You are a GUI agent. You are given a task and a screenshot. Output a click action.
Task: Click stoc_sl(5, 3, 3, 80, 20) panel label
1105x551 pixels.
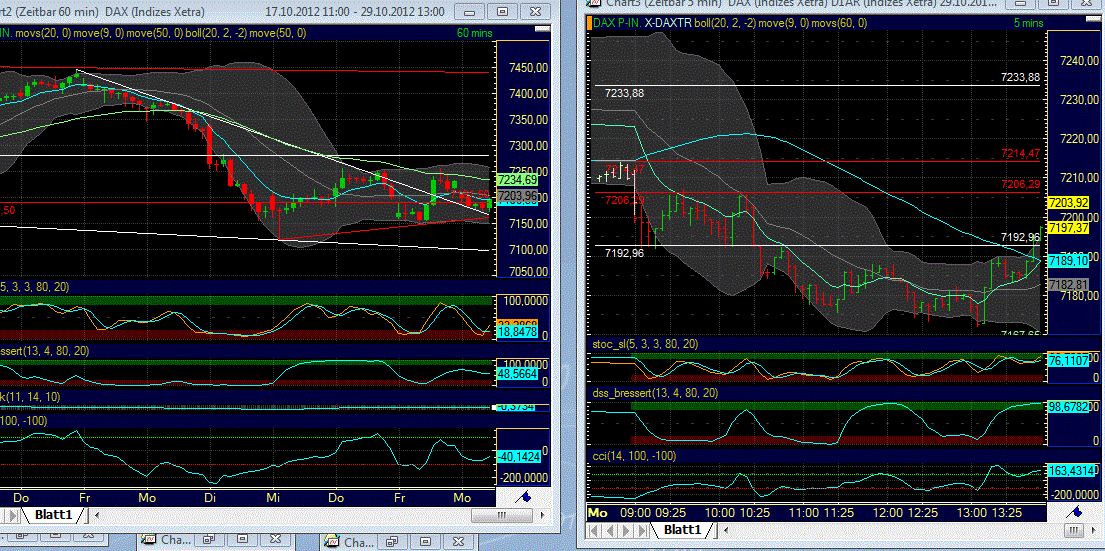pyautogui.click(x=645, y=344)
